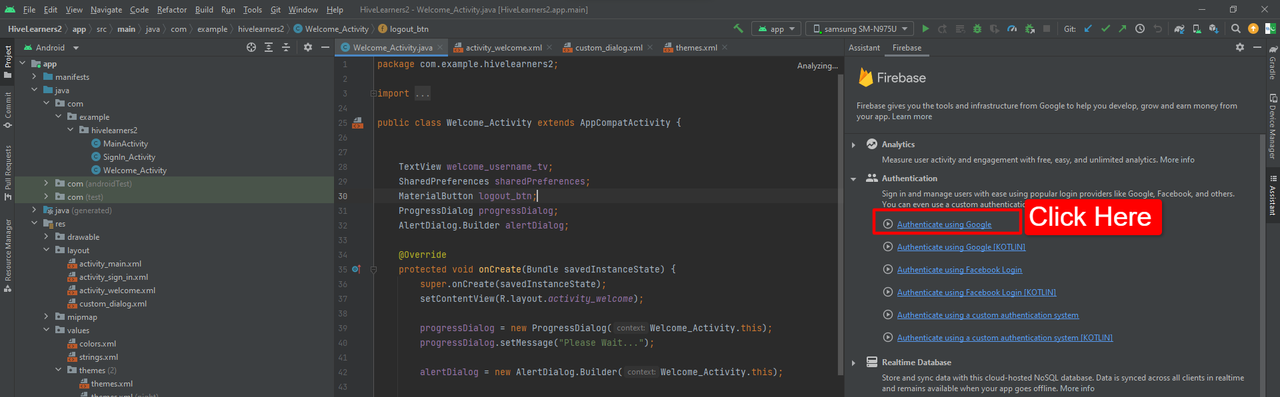Select colors.xml under values

click(92, 344)
